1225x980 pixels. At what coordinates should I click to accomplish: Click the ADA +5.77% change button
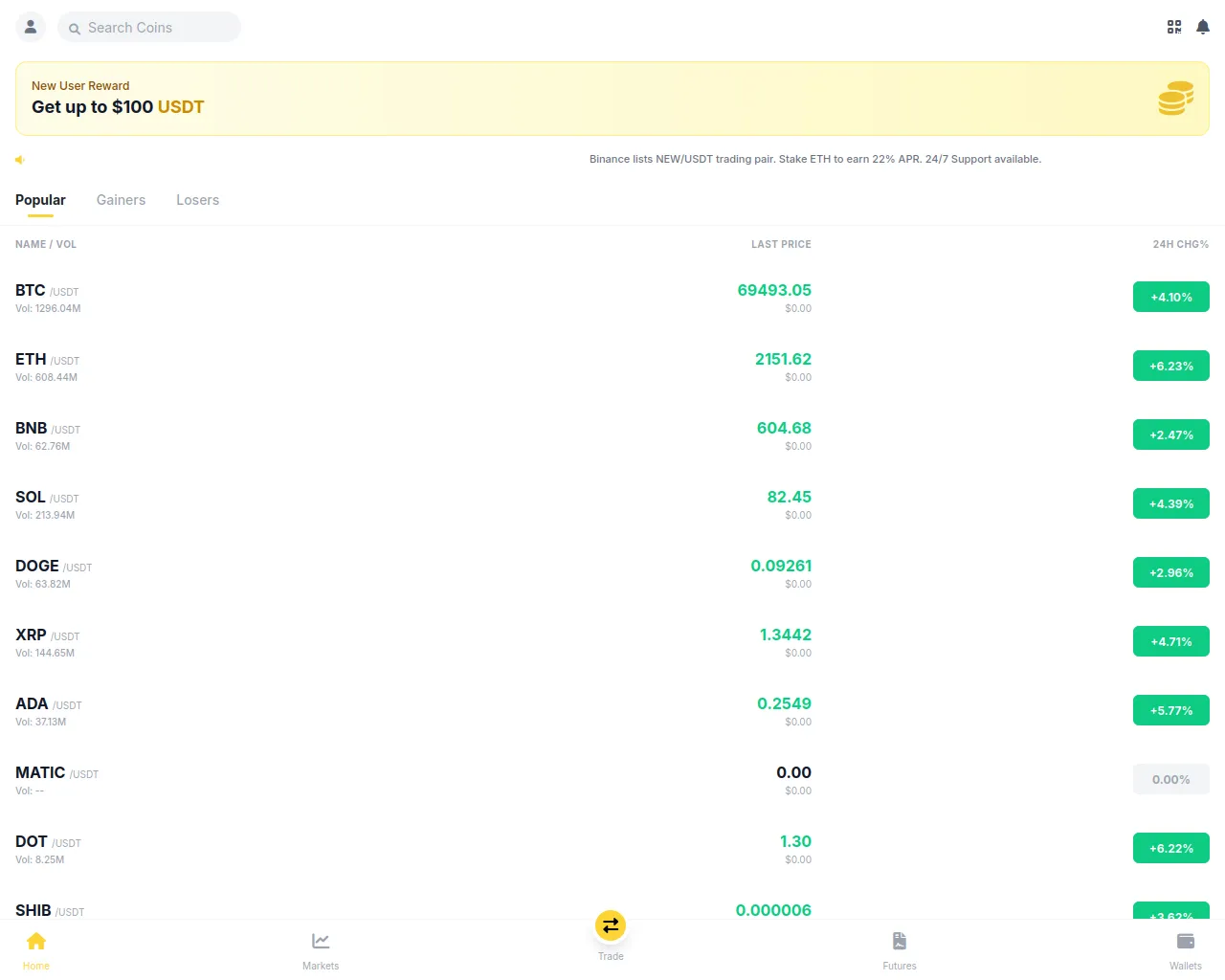coord(1171,710)
